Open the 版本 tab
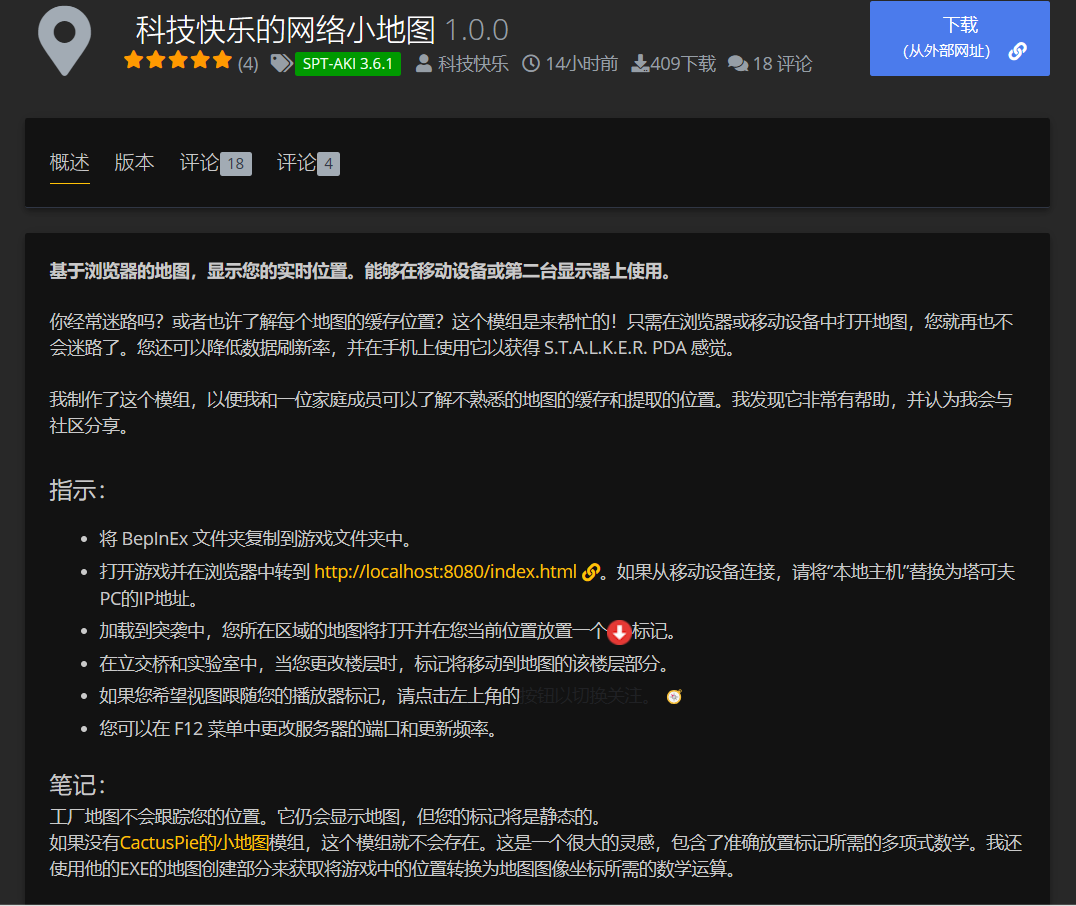 (x=134, y=163)
